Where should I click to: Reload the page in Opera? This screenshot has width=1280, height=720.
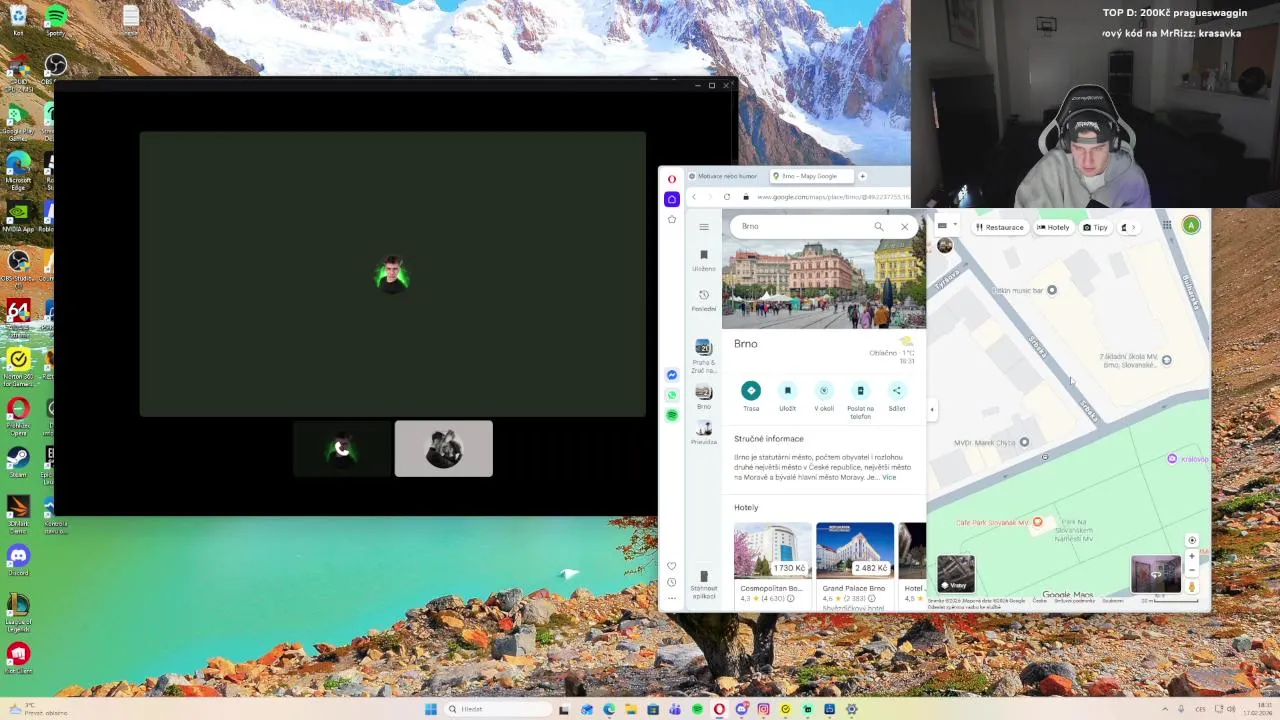tap(727, 197)
